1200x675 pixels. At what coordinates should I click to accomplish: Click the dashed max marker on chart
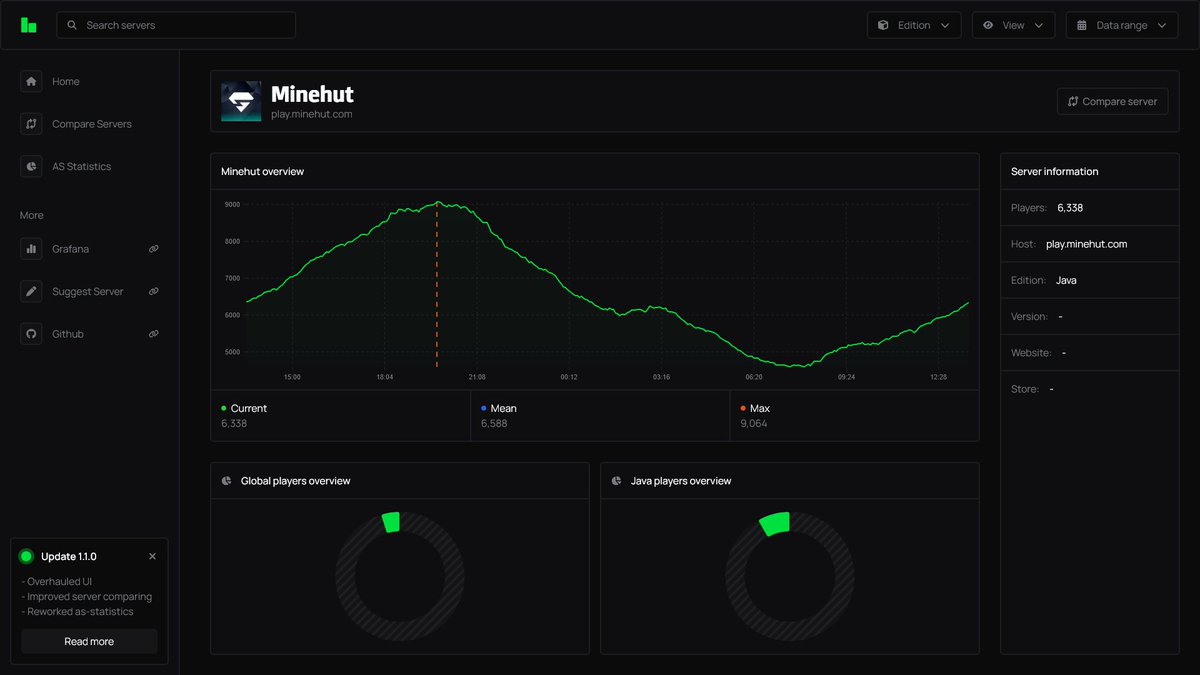click(437, 285)
